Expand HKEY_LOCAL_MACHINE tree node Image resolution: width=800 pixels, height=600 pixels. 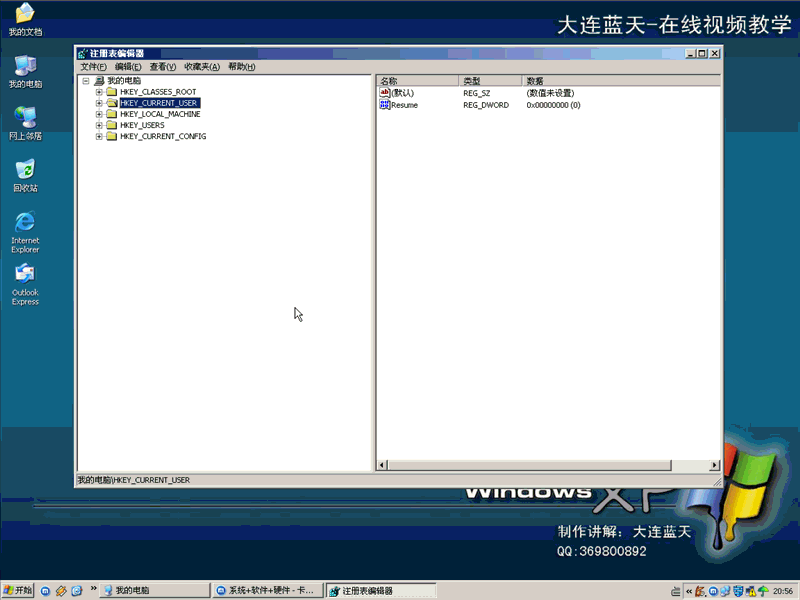tap(99, 114)
